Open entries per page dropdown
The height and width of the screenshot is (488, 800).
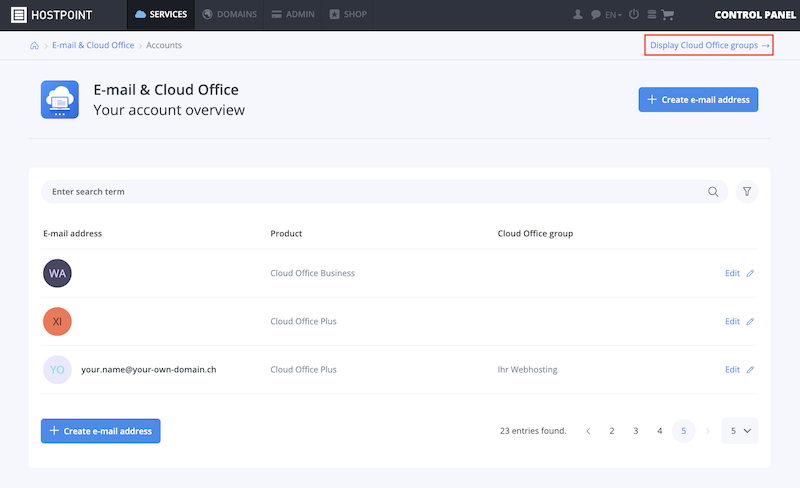pyautogui.click(x=740, y=431)
